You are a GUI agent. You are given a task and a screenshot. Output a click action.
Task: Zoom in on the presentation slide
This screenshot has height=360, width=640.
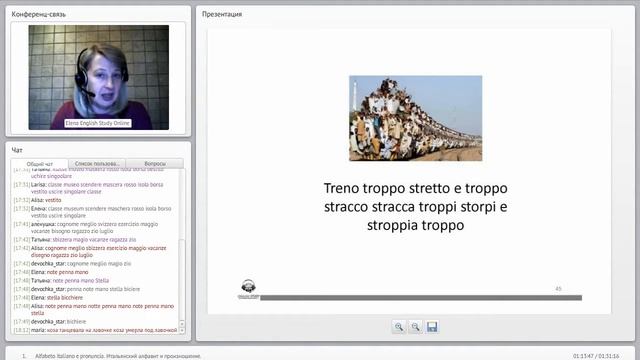coord(399,327)
